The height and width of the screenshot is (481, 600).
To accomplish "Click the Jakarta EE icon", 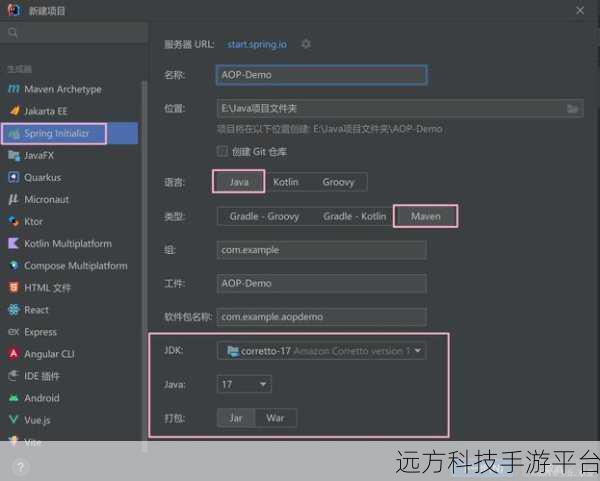I will click(x=14, y=111).
